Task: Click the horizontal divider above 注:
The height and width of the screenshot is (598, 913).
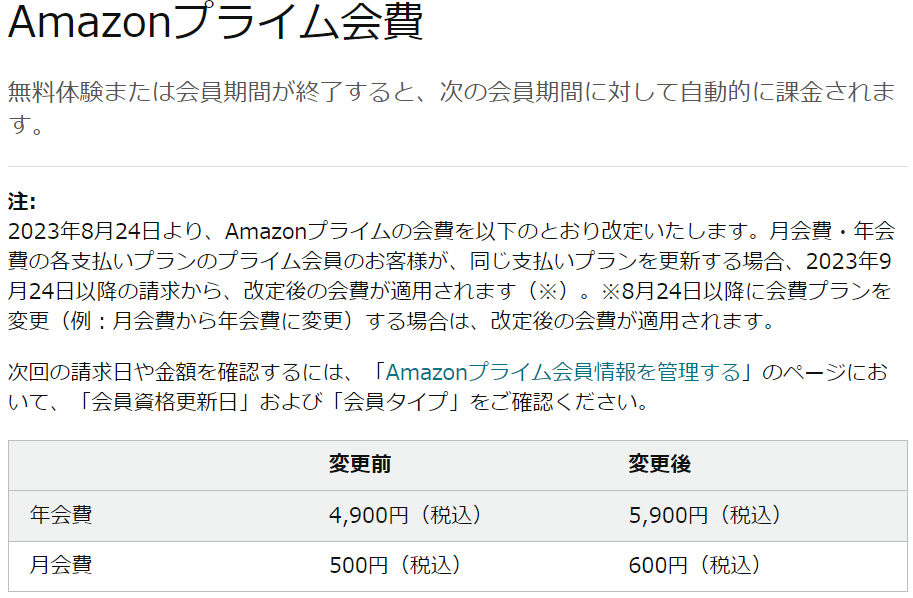Action: pyautogui.click(x=457, y=166)
